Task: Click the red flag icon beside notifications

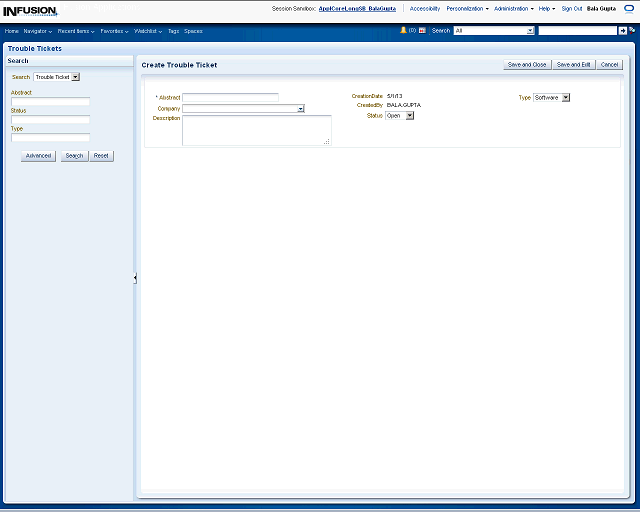Action: pos(422,31)
